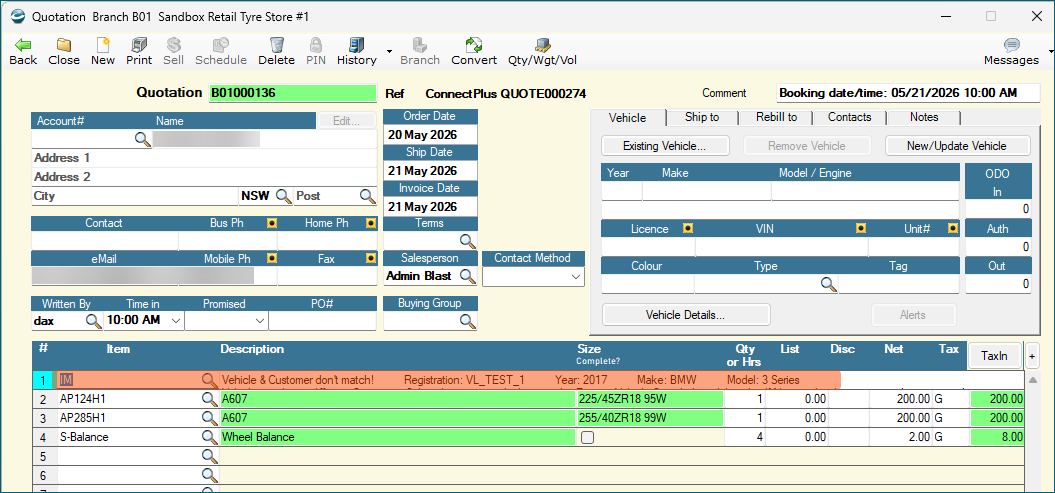Click the PO# input field
The height and width of the screenshot is (493, 1055).
click(x=322, y=321)
